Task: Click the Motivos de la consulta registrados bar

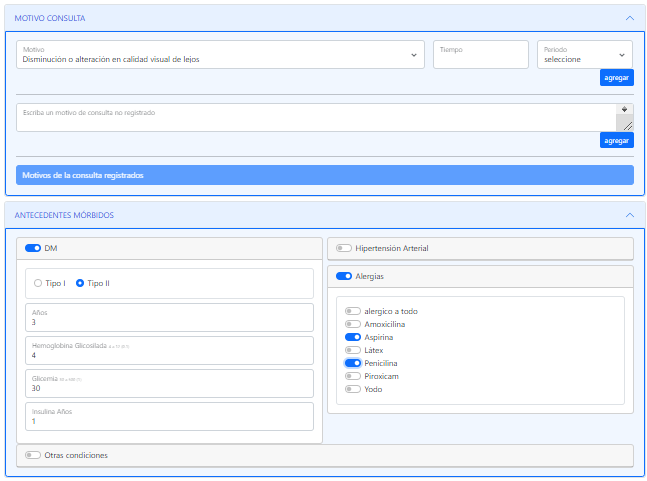Action: (x=324, y=175)
